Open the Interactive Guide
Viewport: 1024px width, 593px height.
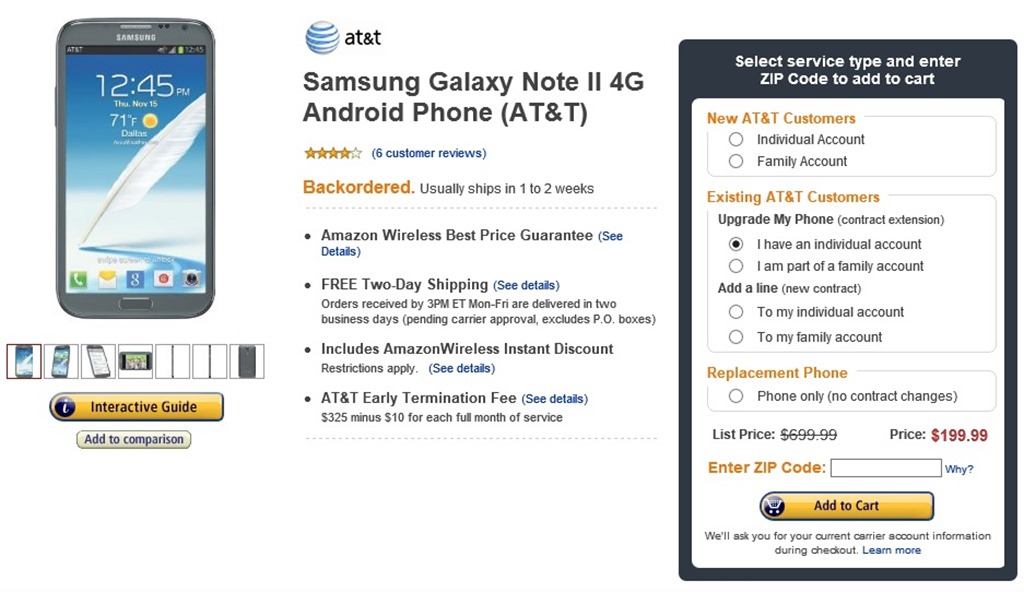click(137, 407)
